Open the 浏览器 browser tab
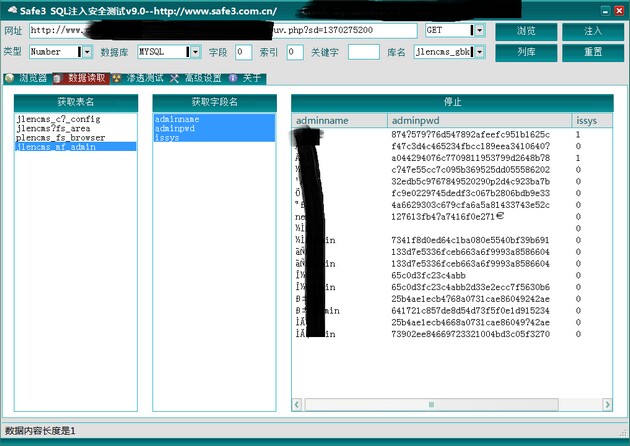The width and height of the screenshot is (630, 446). coord(26,77)
